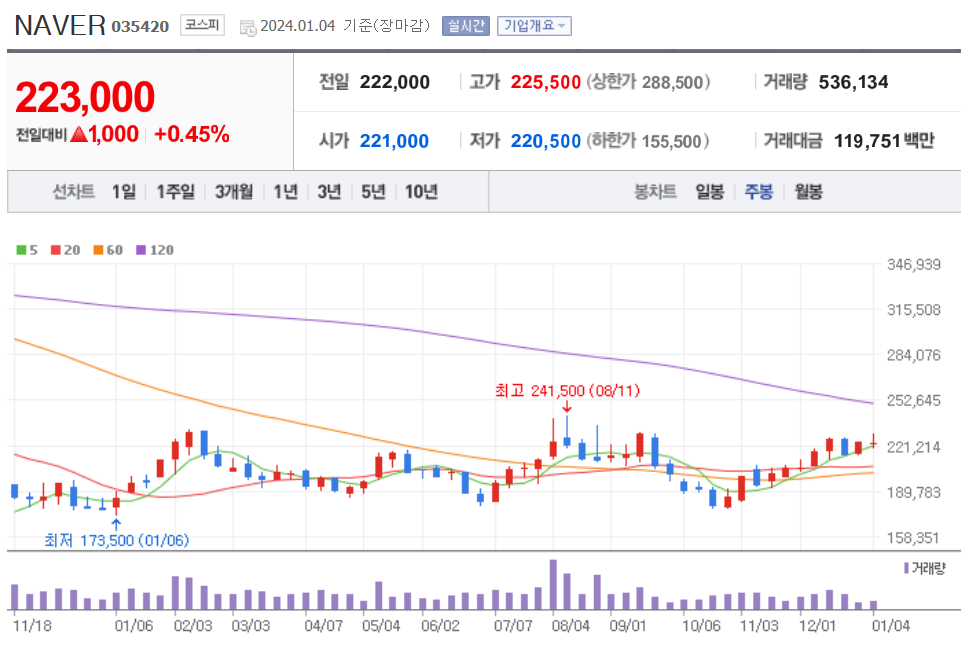Click the 선차트 line chart label

[74, 192]
